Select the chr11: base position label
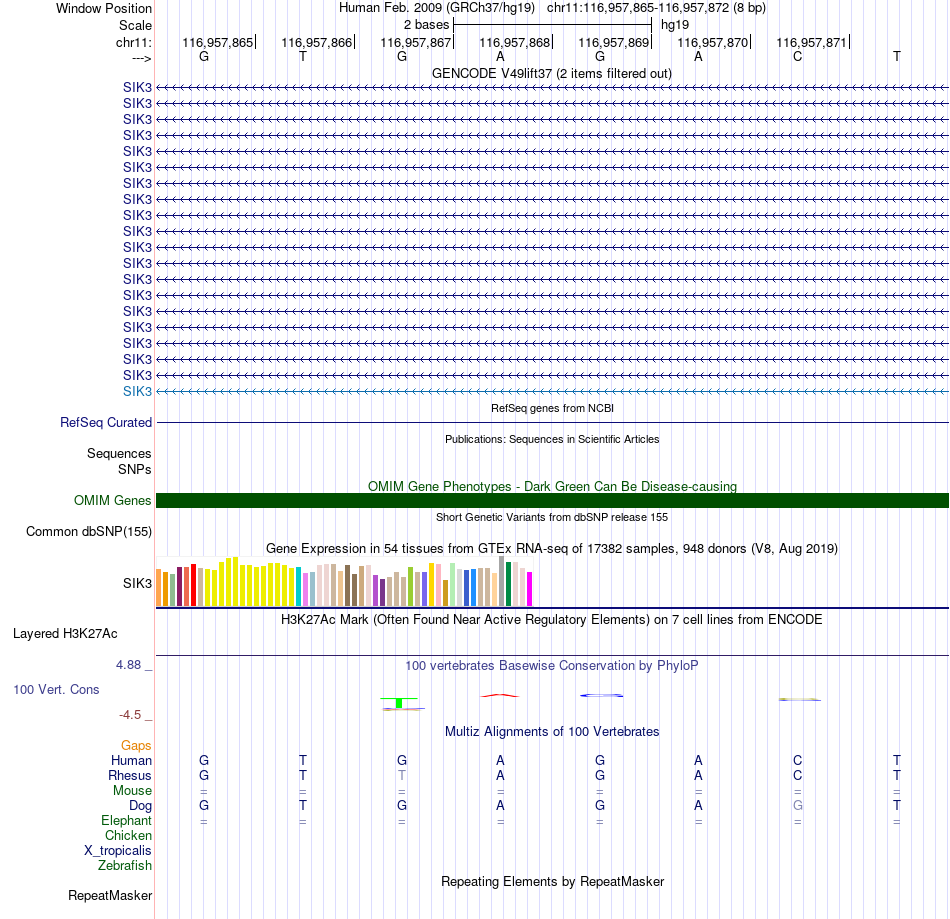950x919 pixels. coord(134,42)
